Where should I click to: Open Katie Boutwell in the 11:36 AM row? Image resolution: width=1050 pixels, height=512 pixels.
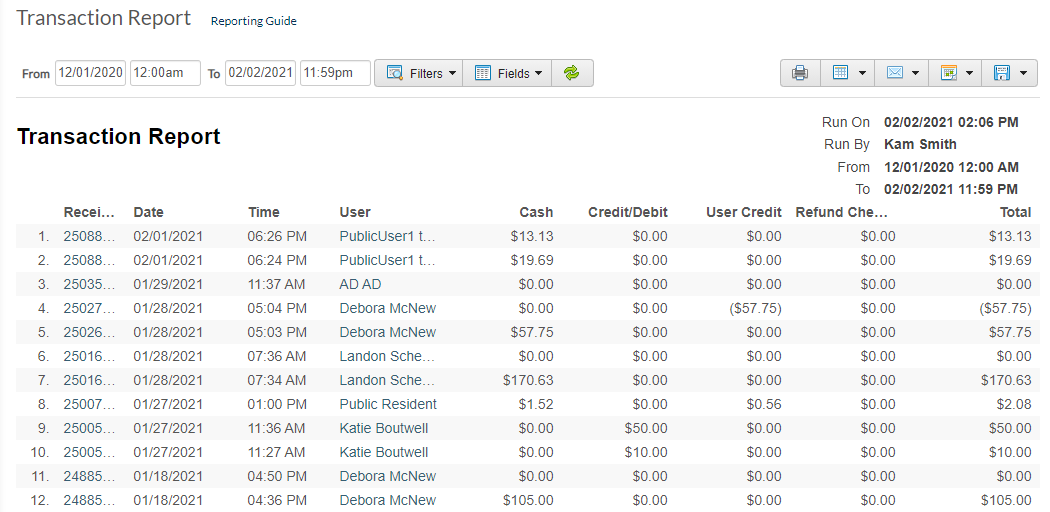[384, 429]
